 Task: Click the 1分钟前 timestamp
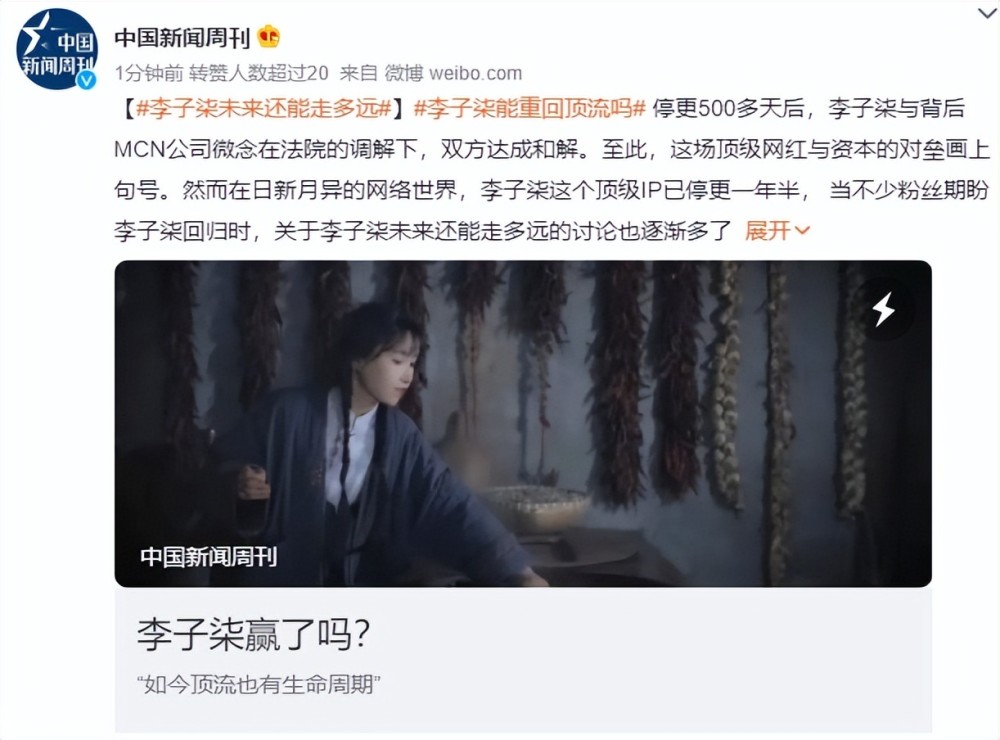pos(149,73)
